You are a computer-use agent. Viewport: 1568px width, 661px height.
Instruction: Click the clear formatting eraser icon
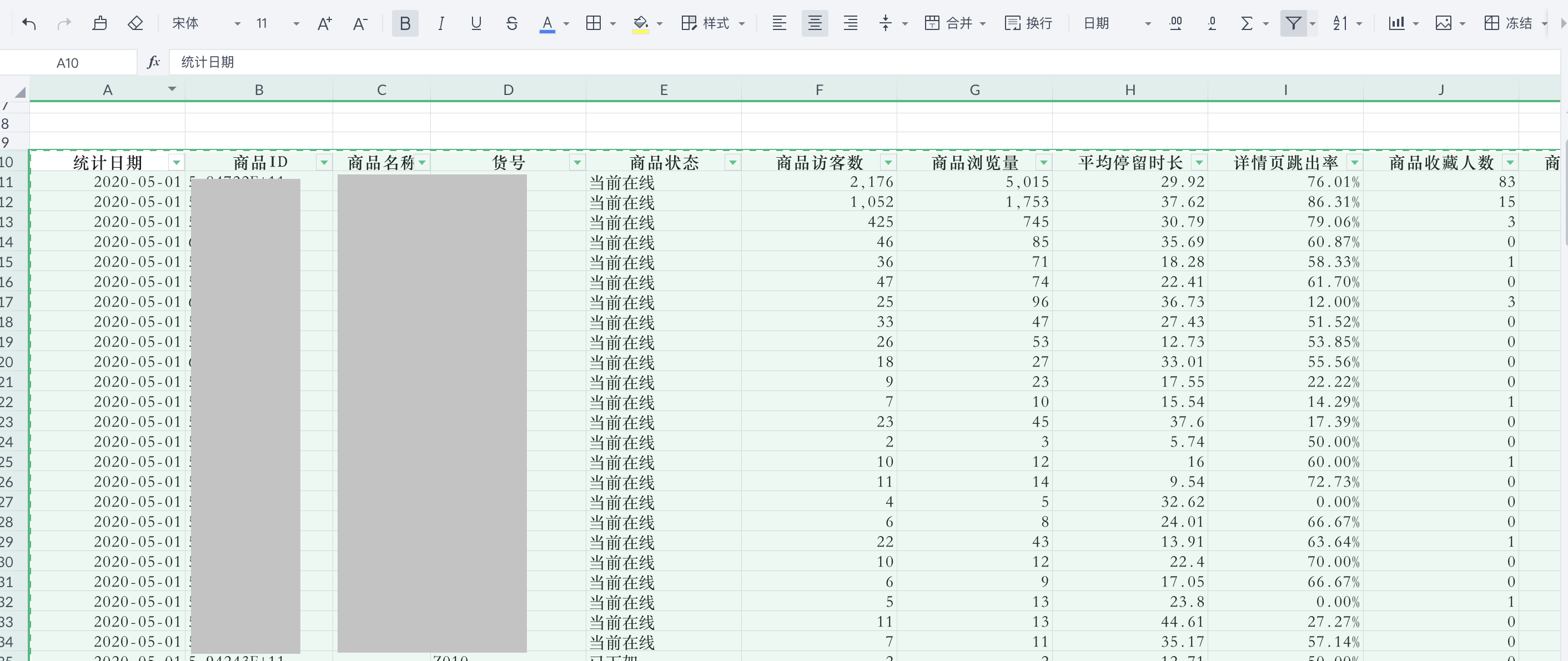click(135, 24)
